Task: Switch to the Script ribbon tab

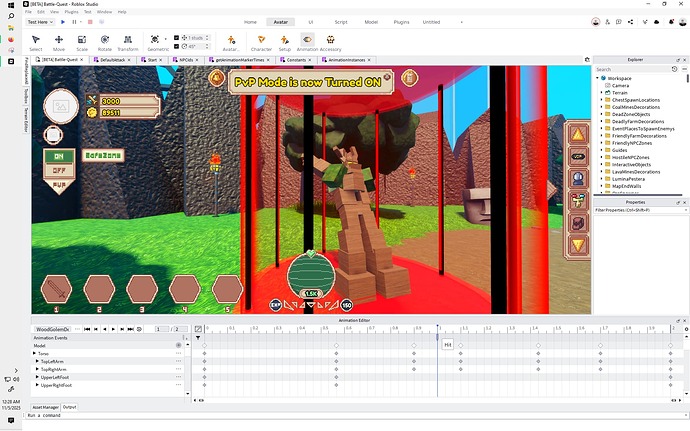Action: pyautogui.click(x=341, y=22)
